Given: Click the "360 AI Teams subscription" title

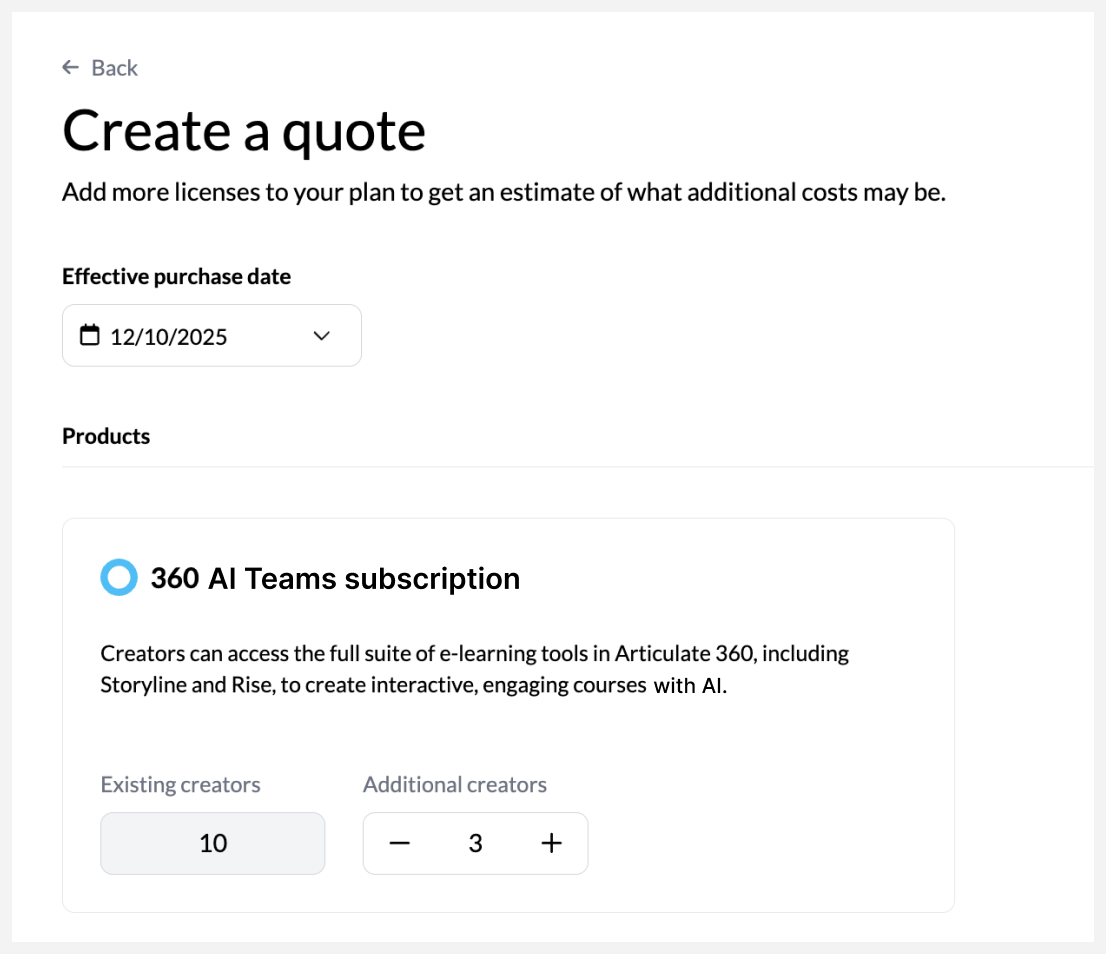Looking at the screenshot, I should (x=335, y=579).
